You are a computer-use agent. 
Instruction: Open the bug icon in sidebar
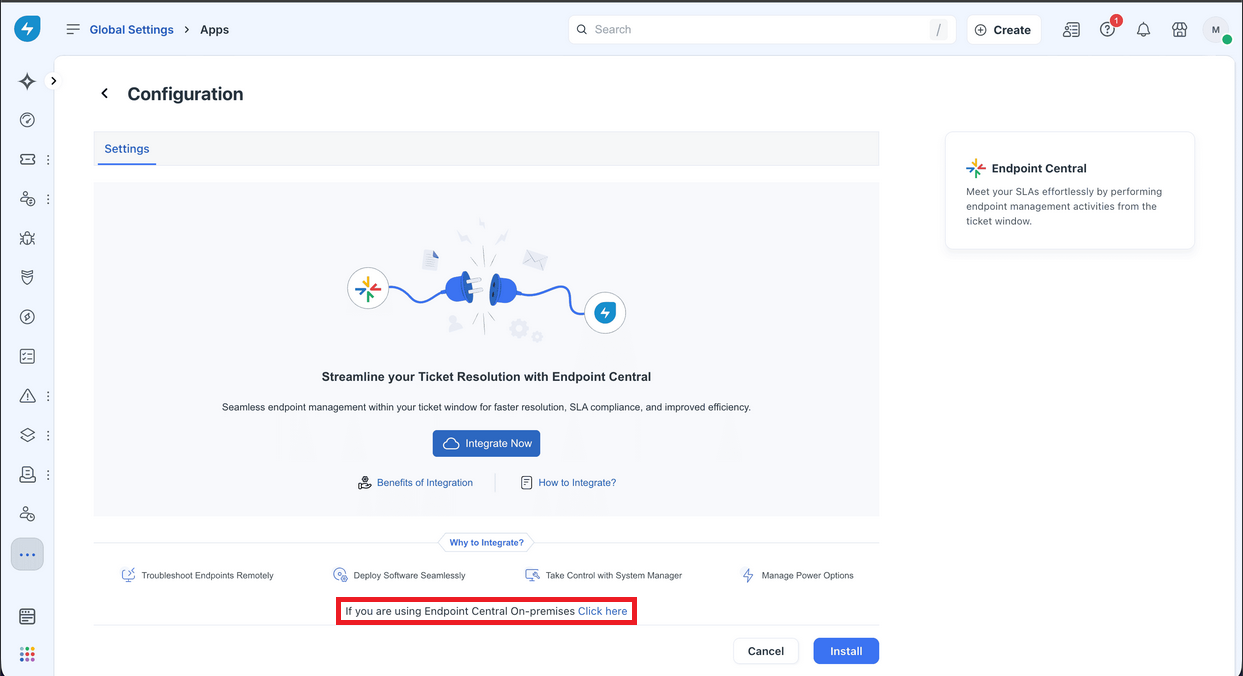[27, 238]
